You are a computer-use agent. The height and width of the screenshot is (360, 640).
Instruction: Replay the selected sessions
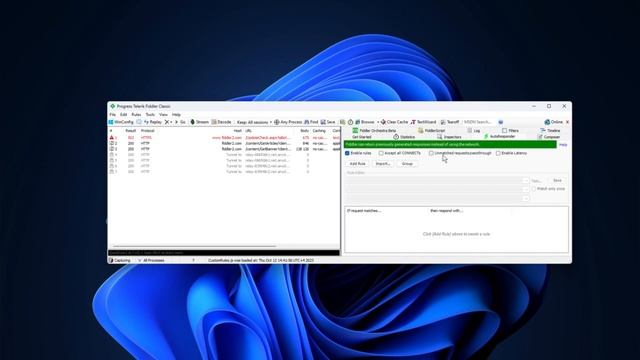click(153, 122)
